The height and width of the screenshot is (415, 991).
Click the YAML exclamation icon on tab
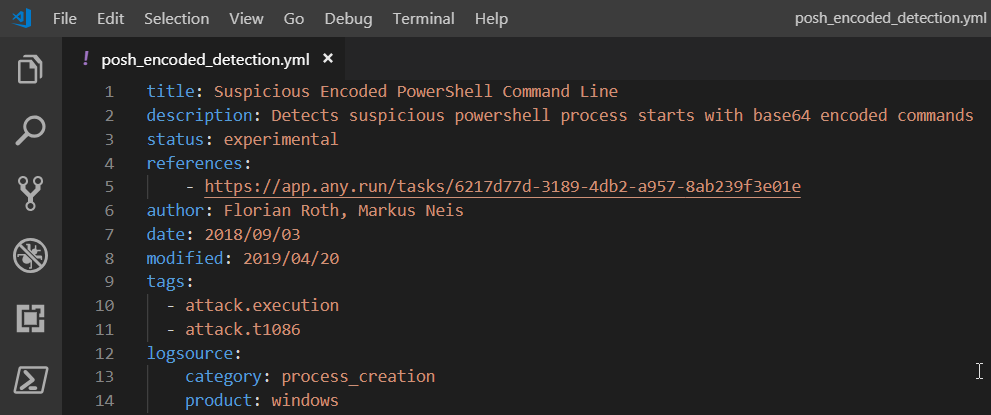click(85, 59)
